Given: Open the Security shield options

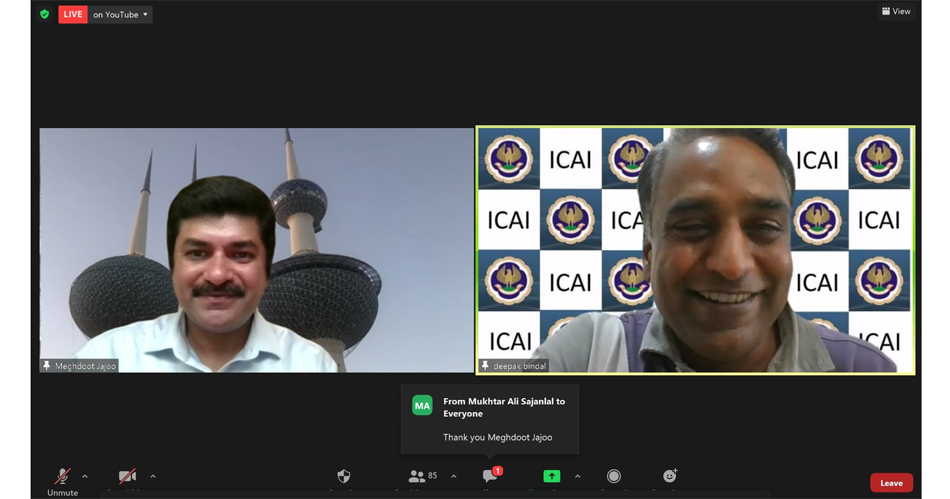Looking at the screenshot, I should [x=344, y=476].
